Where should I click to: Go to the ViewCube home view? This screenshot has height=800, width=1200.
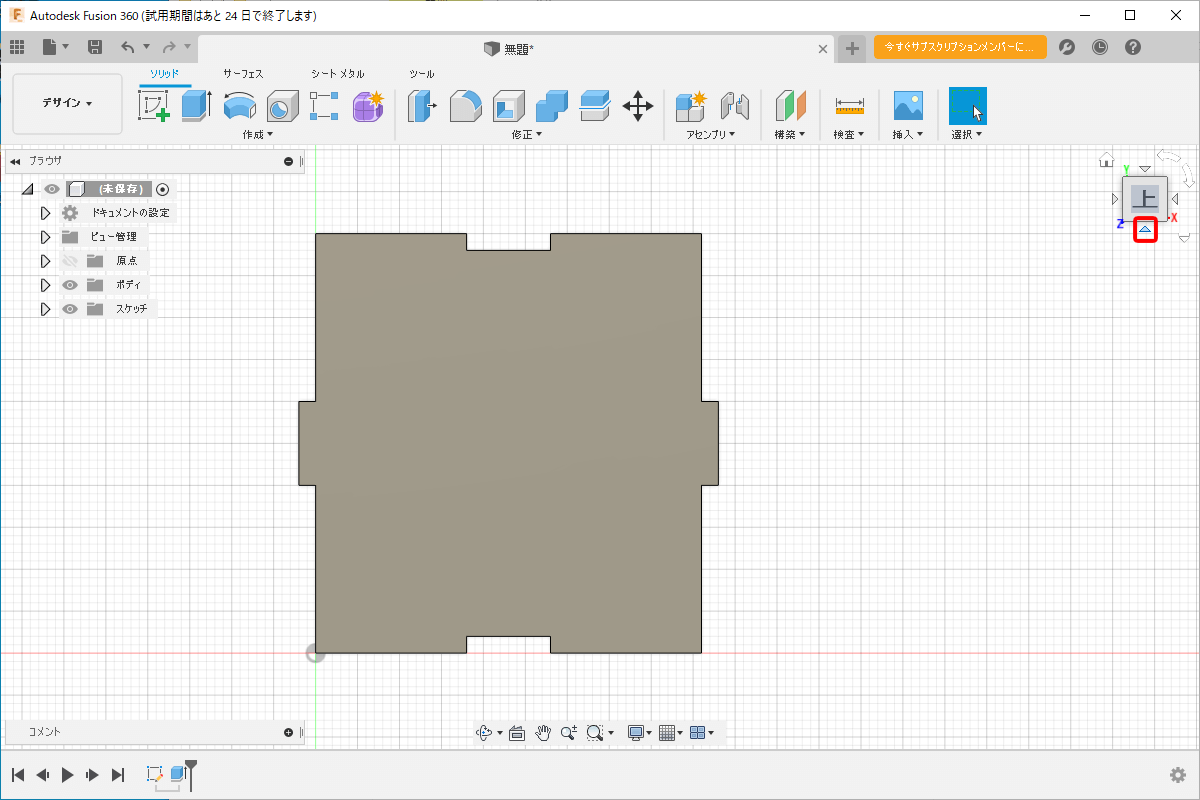pos(1106,160)
